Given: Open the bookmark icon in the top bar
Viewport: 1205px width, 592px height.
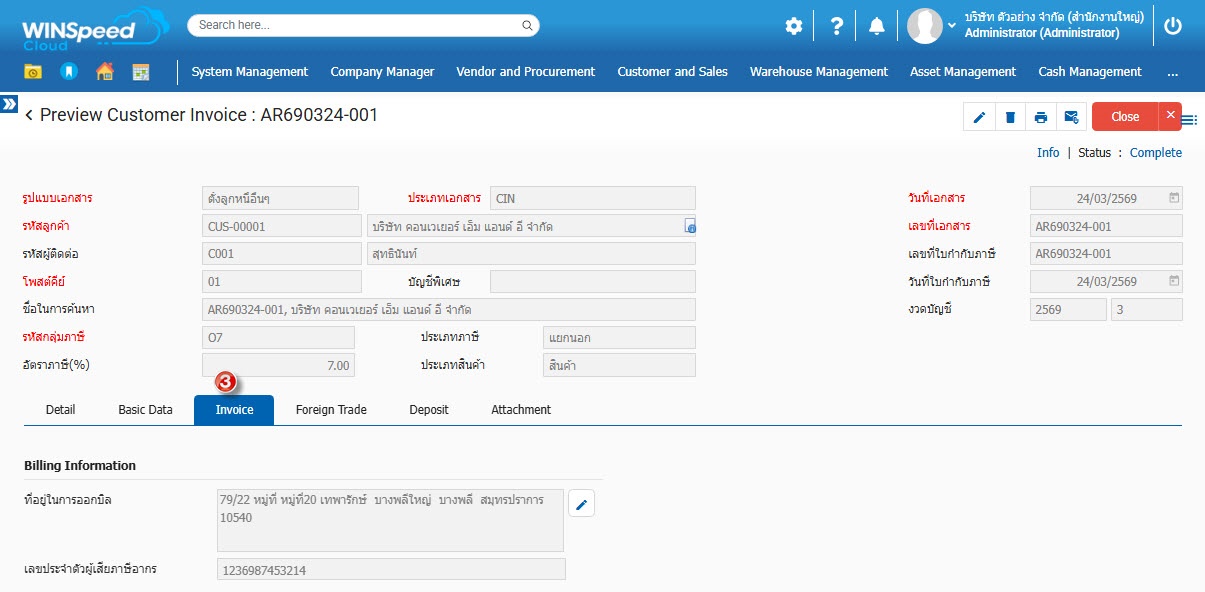Looking at the screenshot, I should (x=68, y=72).
